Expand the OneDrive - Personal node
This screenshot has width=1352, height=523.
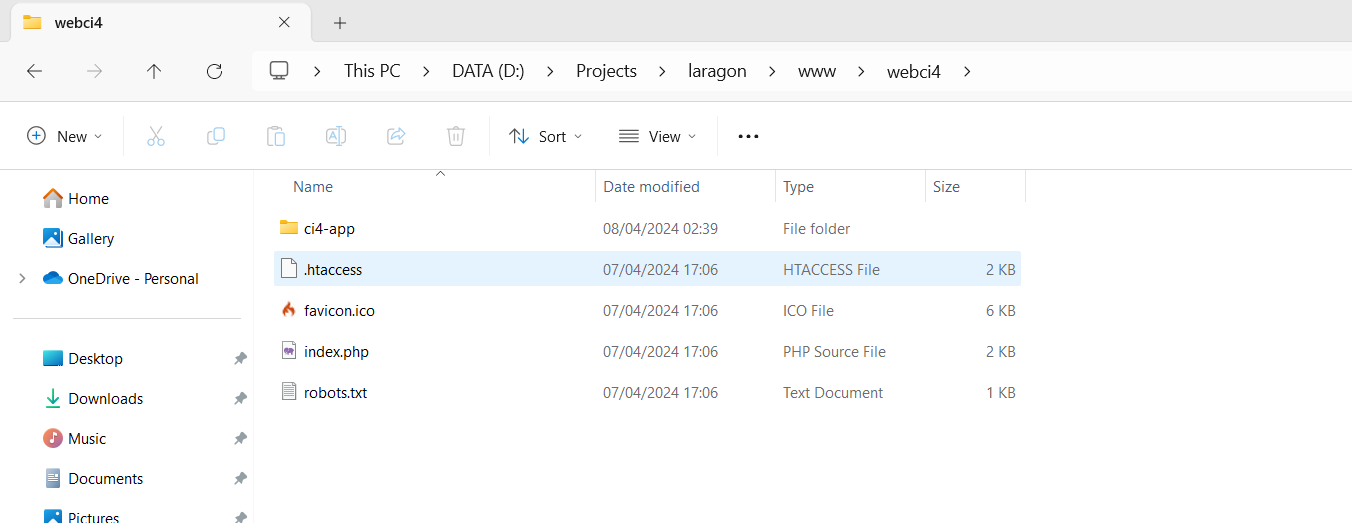click(22, 278)
